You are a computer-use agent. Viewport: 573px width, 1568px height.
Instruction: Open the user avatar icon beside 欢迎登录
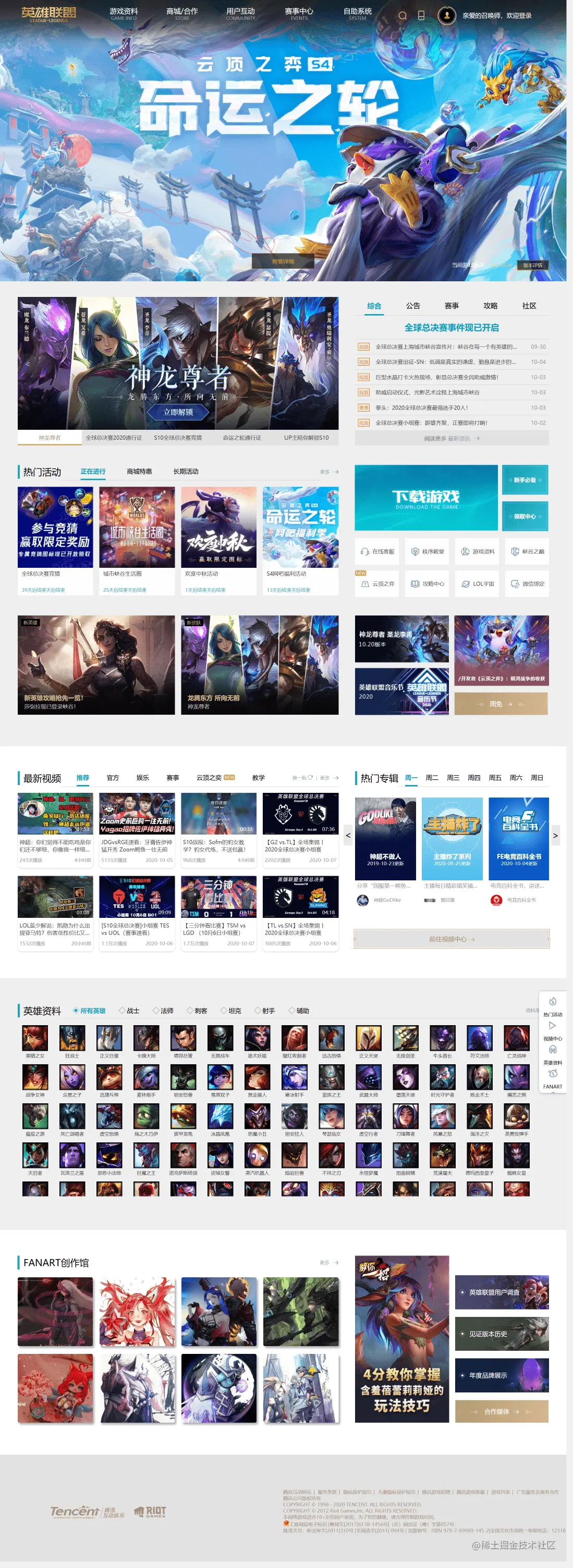point(446,15)
